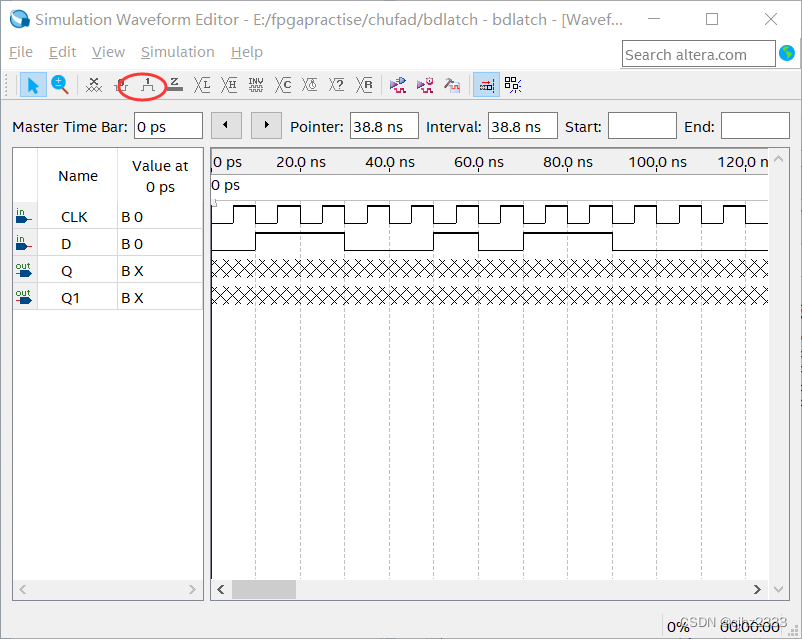This screenshot has width=802, height=639.
Task: Click value B 0 of D
Action: click(132, 244)
